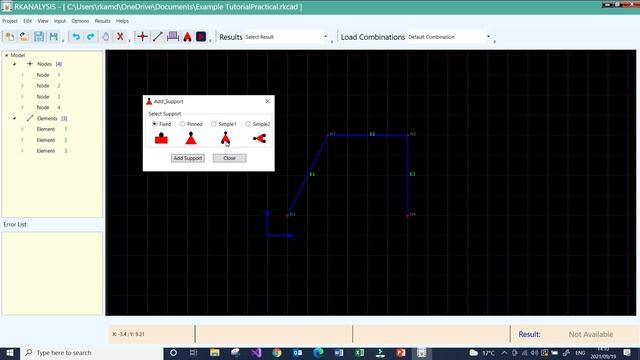This screenshot has width=640, height=360.
Task: Collapse the Nodes tree group
Action: pyautogui.click(x=15, y=64)
